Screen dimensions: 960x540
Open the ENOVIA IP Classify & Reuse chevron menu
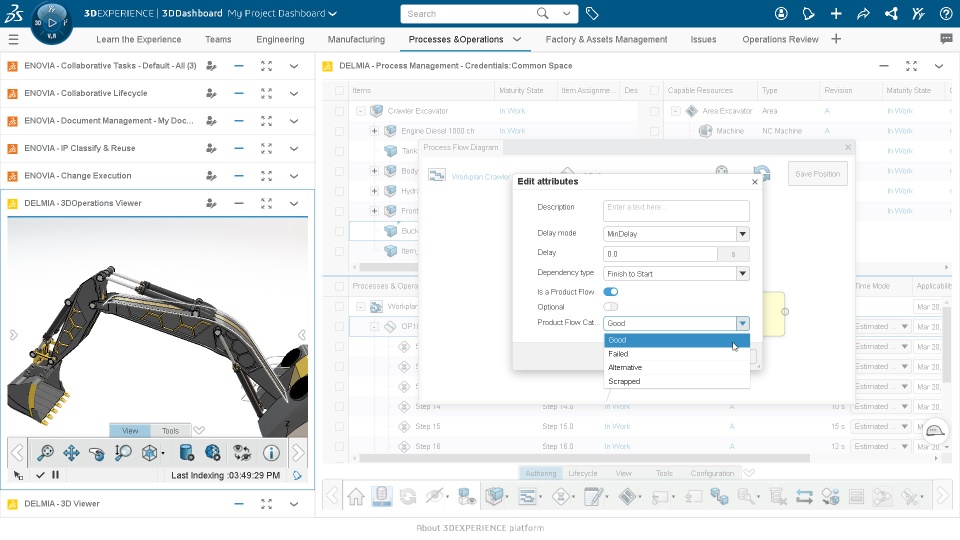pos(294,148)
